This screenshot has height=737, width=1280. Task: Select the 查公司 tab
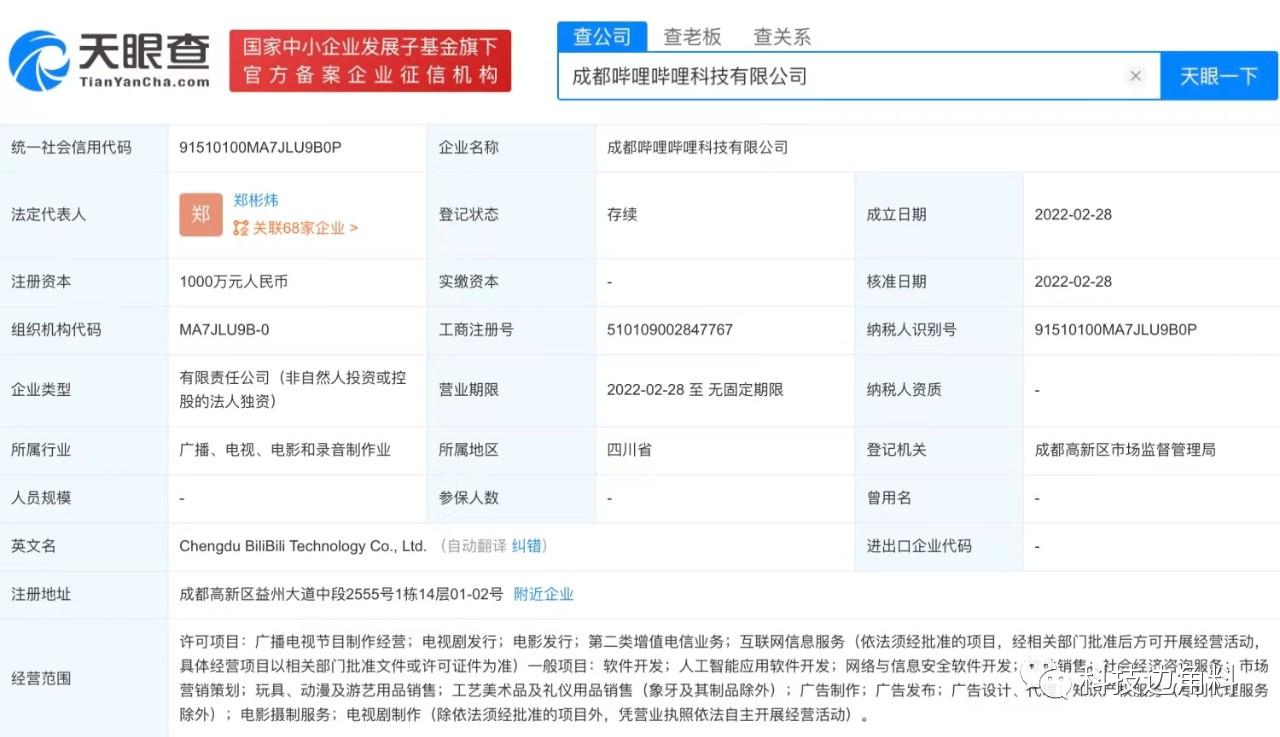(x=602, y=37)
